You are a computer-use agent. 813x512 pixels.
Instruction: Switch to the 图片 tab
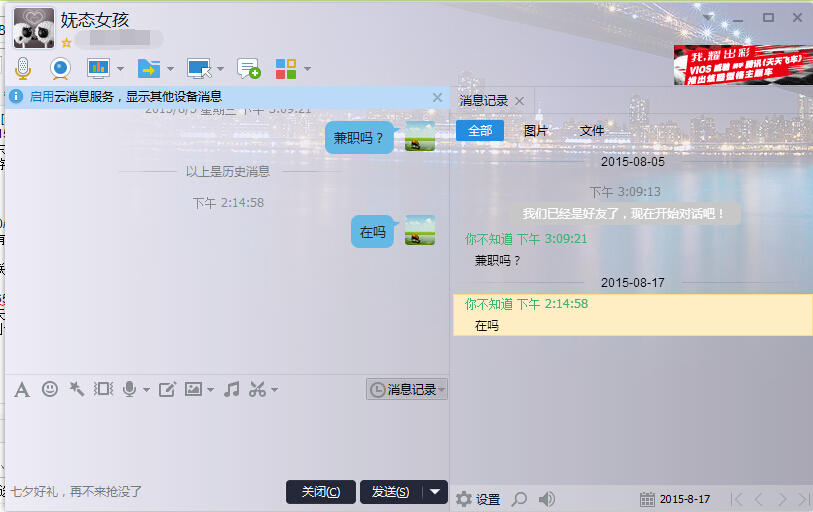tap(536, 131)
